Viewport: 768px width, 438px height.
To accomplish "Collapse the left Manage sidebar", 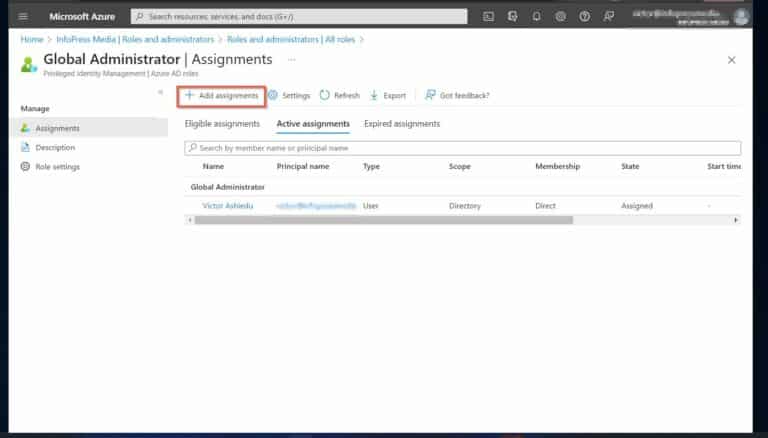I will tap(160, 92).
